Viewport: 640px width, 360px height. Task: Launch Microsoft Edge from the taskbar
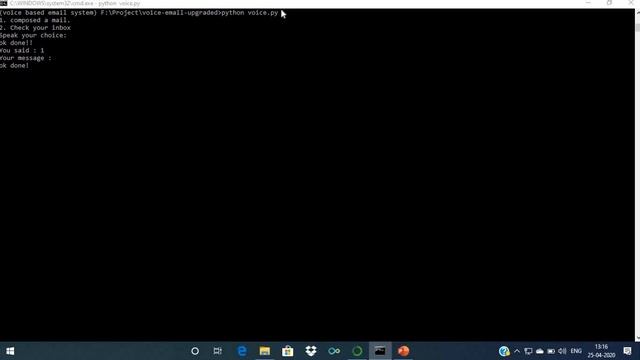coord(242,351)
